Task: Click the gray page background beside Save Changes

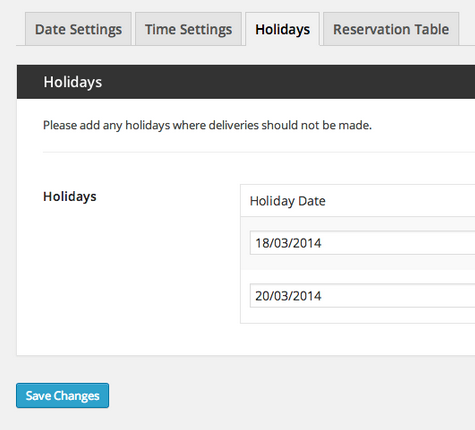Action: coord(267,395)
